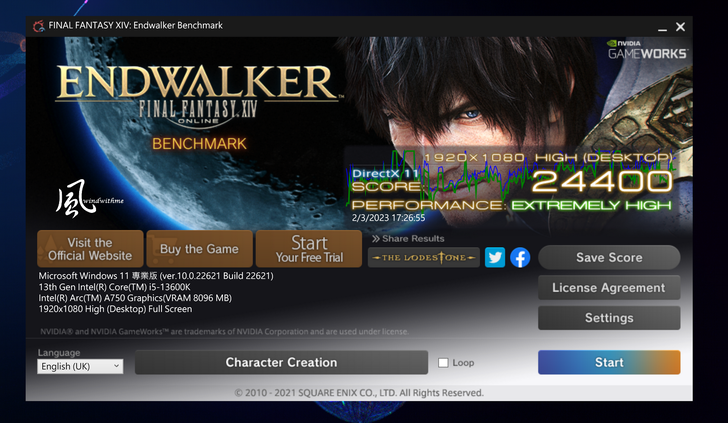Click the score value 24400
The image size is (728, 423).
coord(602,181)
